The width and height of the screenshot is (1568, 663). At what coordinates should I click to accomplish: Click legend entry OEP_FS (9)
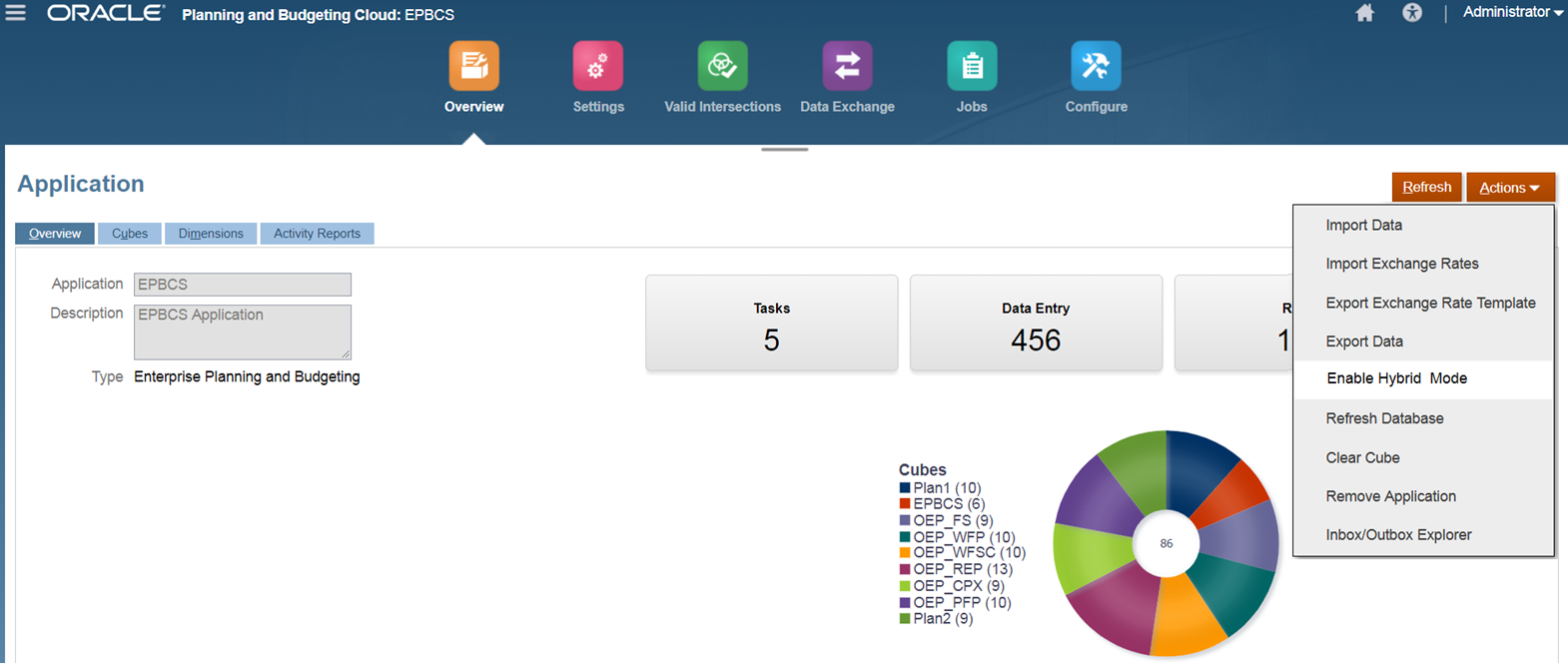point(953,520)
